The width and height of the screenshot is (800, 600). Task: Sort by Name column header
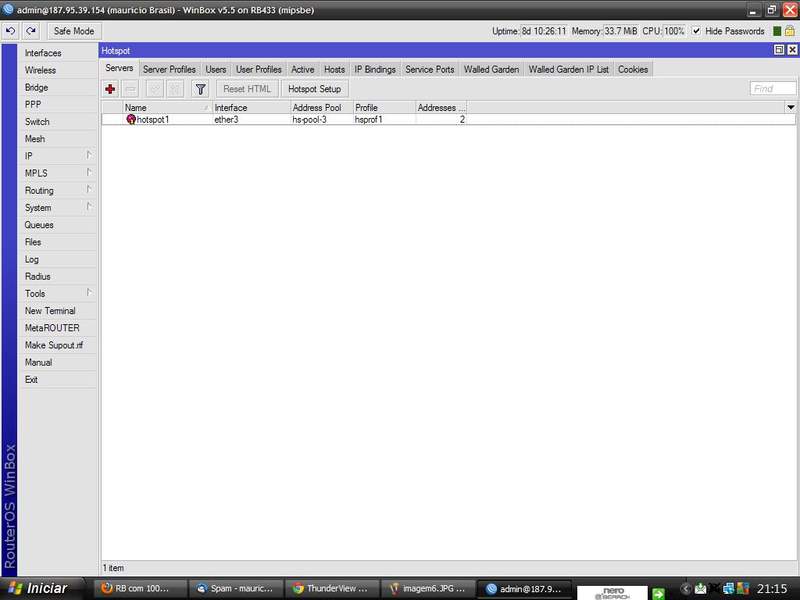(167, 108)
